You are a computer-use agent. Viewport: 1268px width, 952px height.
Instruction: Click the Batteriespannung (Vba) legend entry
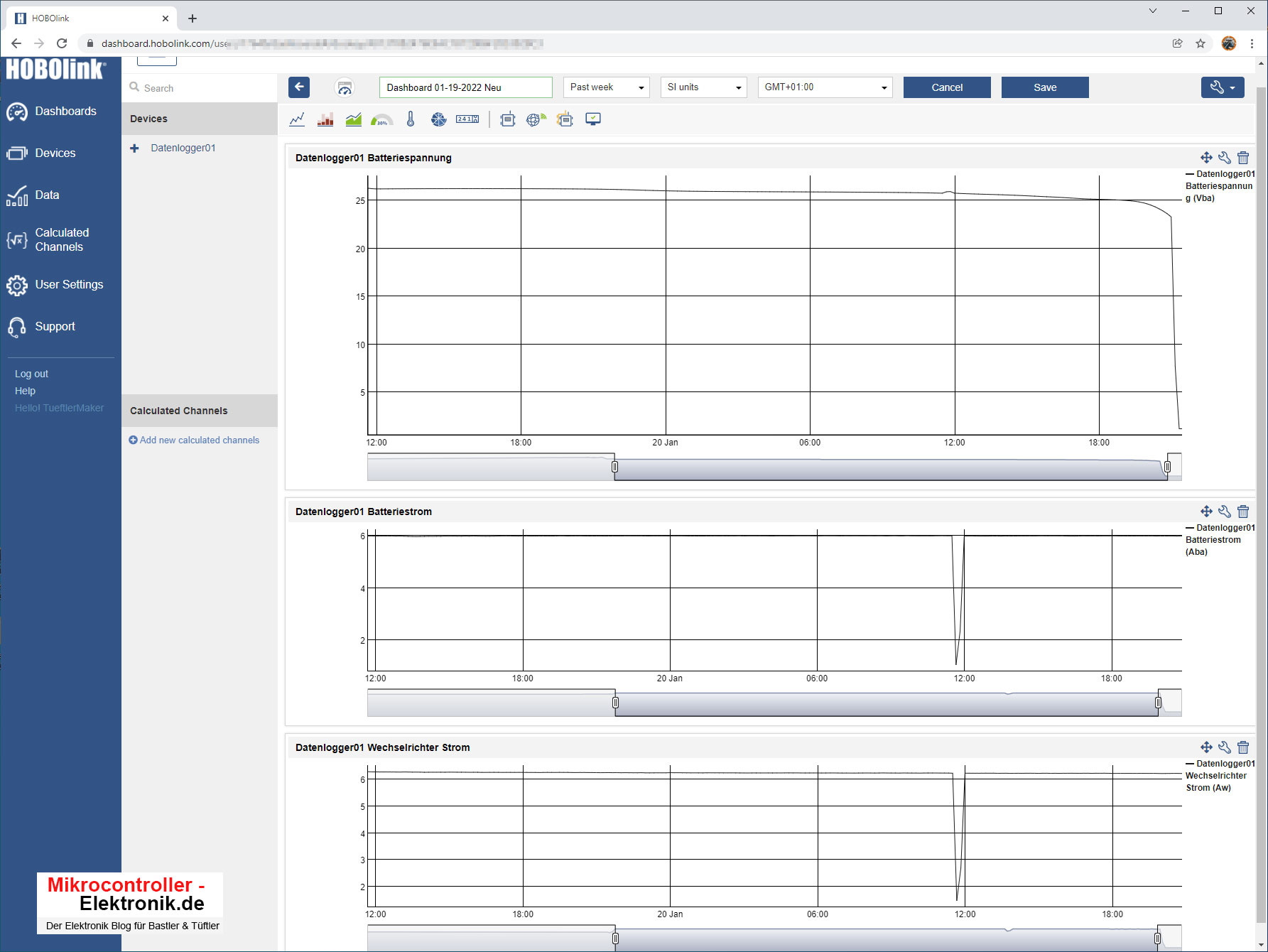pyautogui.click(x=1220, y=186)
